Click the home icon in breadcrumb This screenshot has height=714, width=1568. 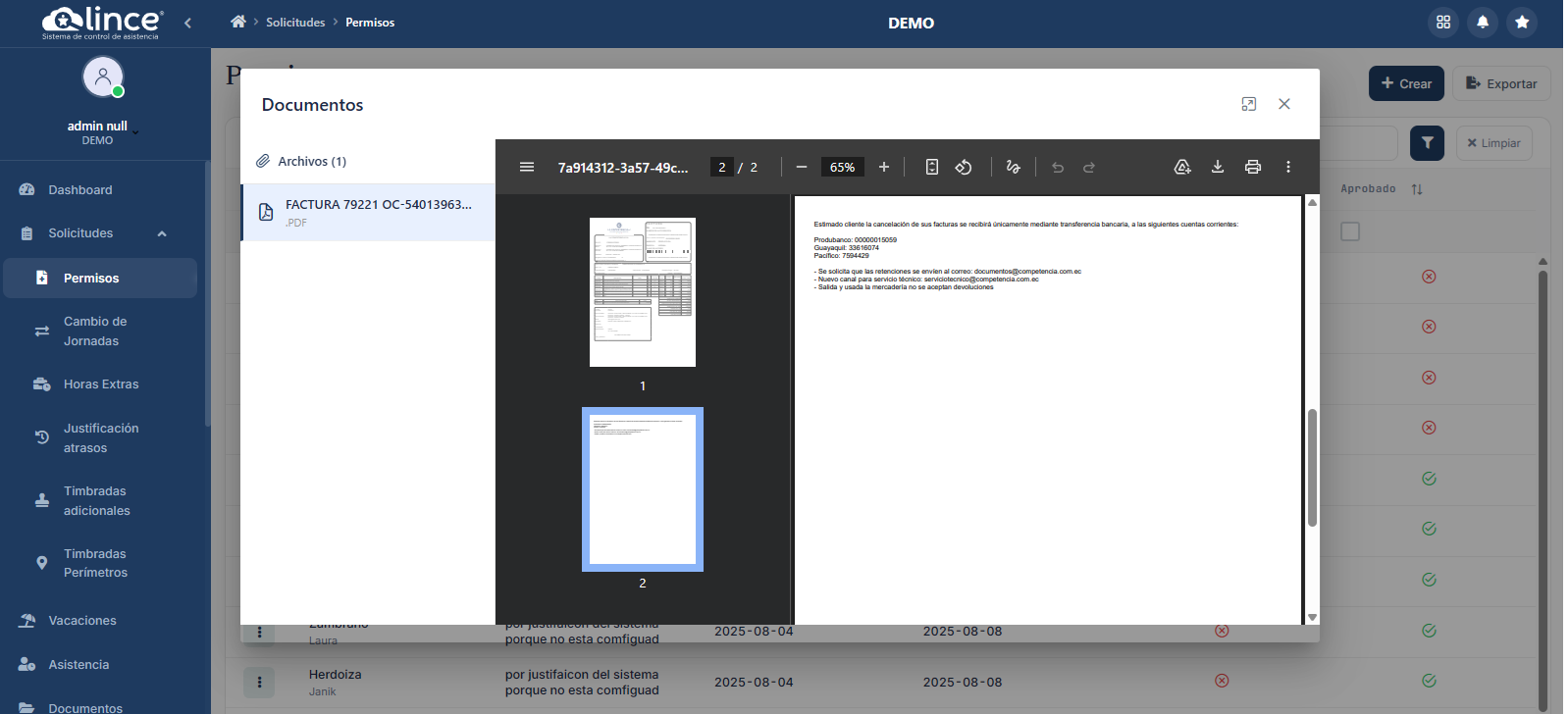pos(238,22)
